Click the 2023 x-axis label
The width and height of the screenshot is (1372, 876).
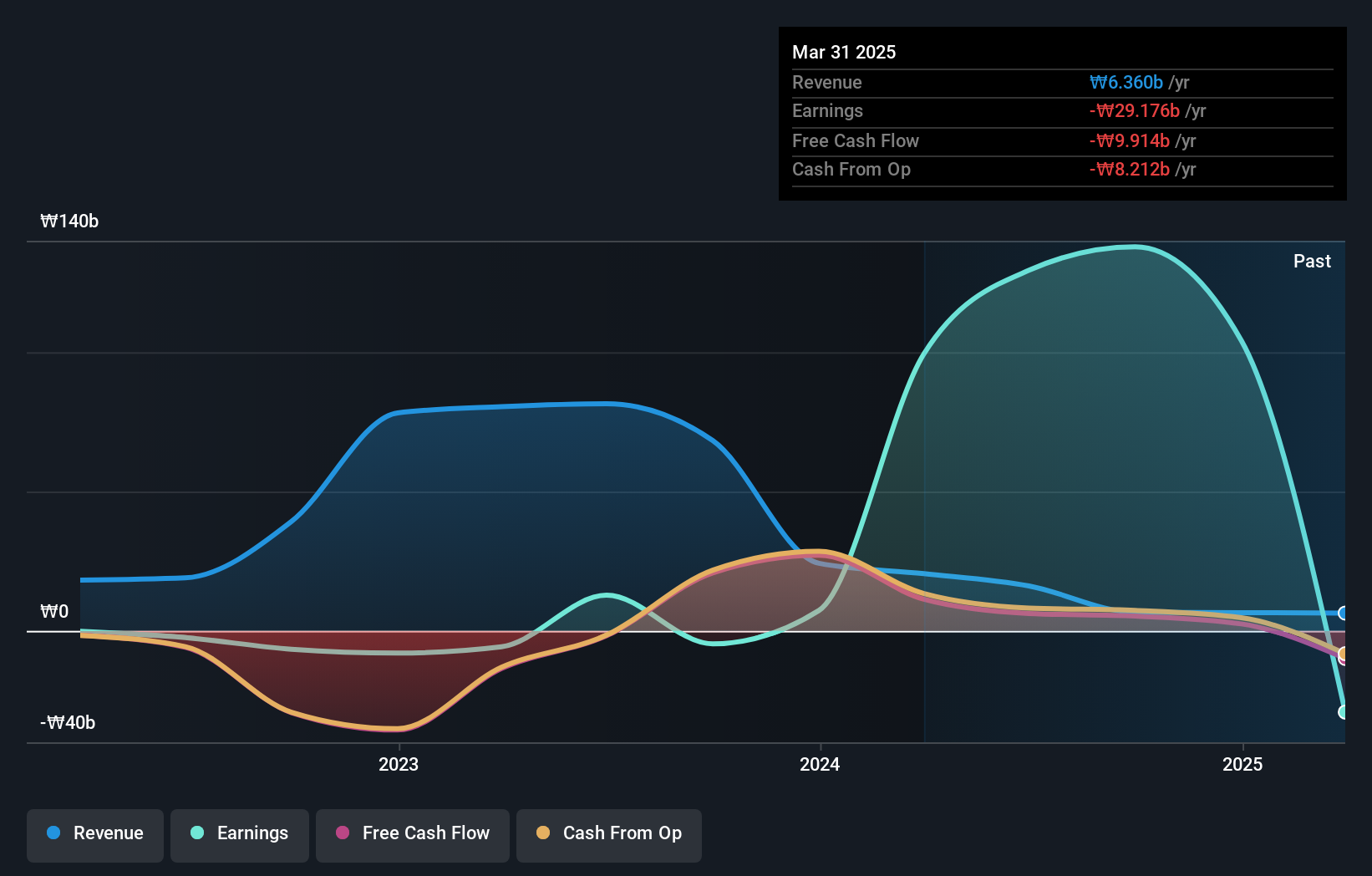point(399,764)
